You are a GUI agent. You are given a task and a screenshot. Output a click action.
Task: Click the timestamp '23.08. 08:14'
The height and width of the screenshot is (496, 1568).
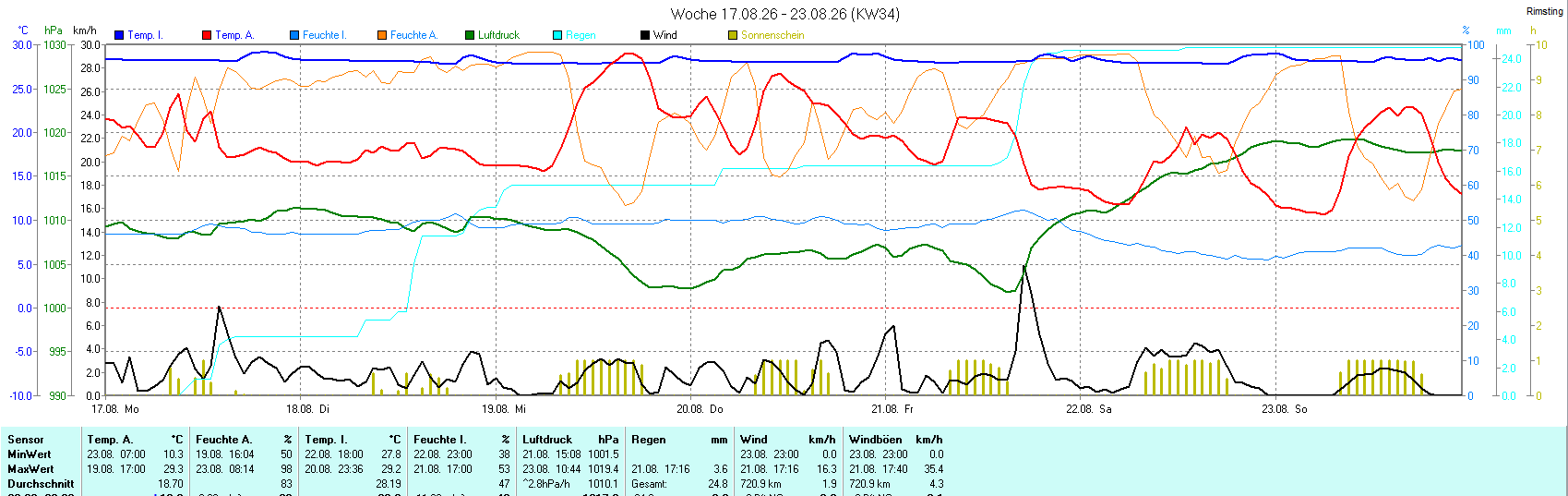point(224,469)
